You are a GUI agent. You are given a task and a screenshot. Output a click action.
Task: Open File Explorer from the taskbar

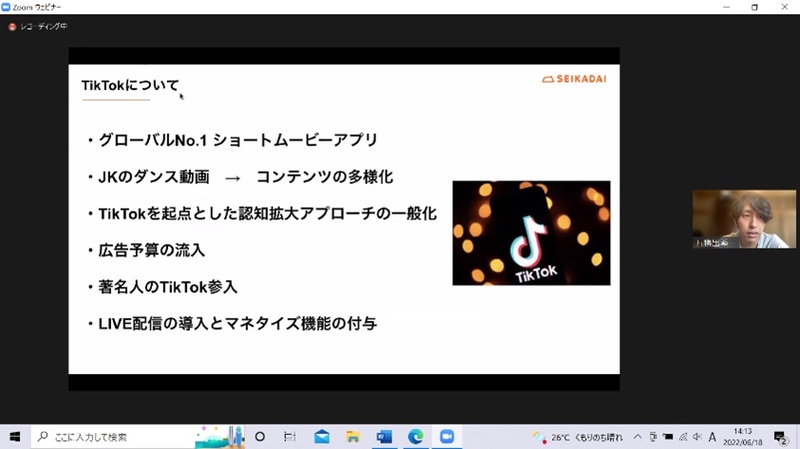tap(353, 437)
